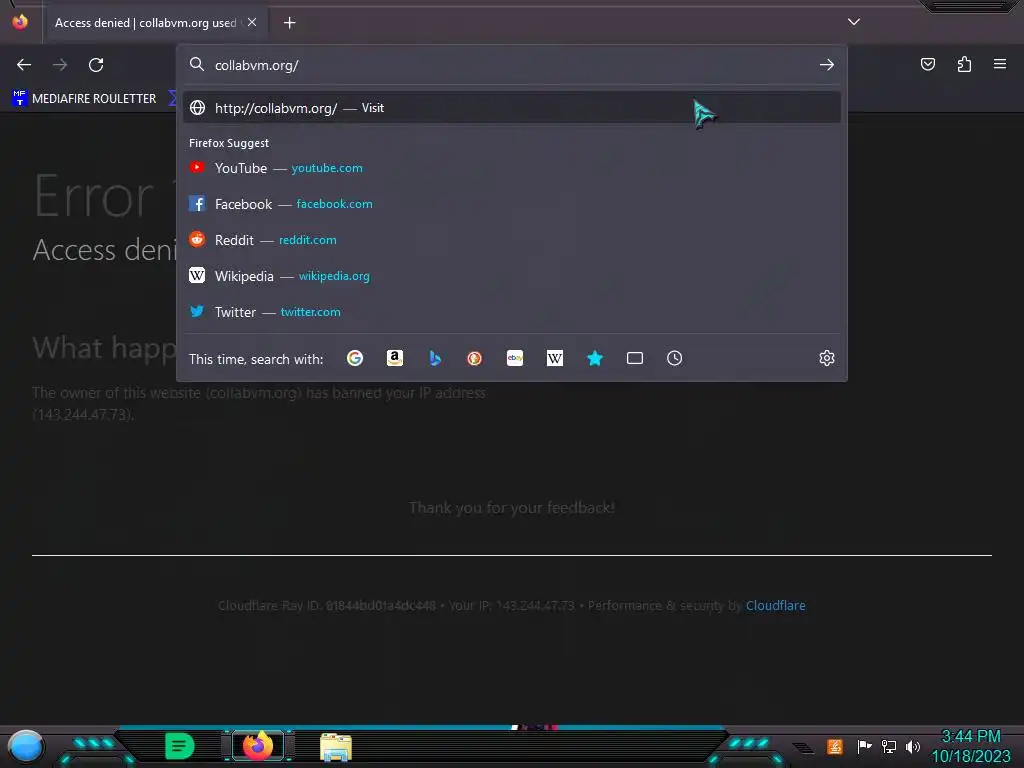This screenshot has width=1024, height=768.
Task: Click Firefox View icon in tab bar
Action: (x=20, y=22)
